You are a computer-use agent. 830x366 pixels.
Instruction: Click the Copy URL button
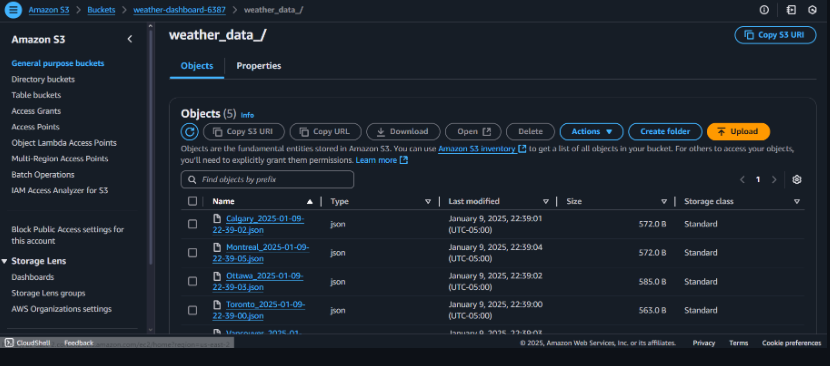coord(326,131)
